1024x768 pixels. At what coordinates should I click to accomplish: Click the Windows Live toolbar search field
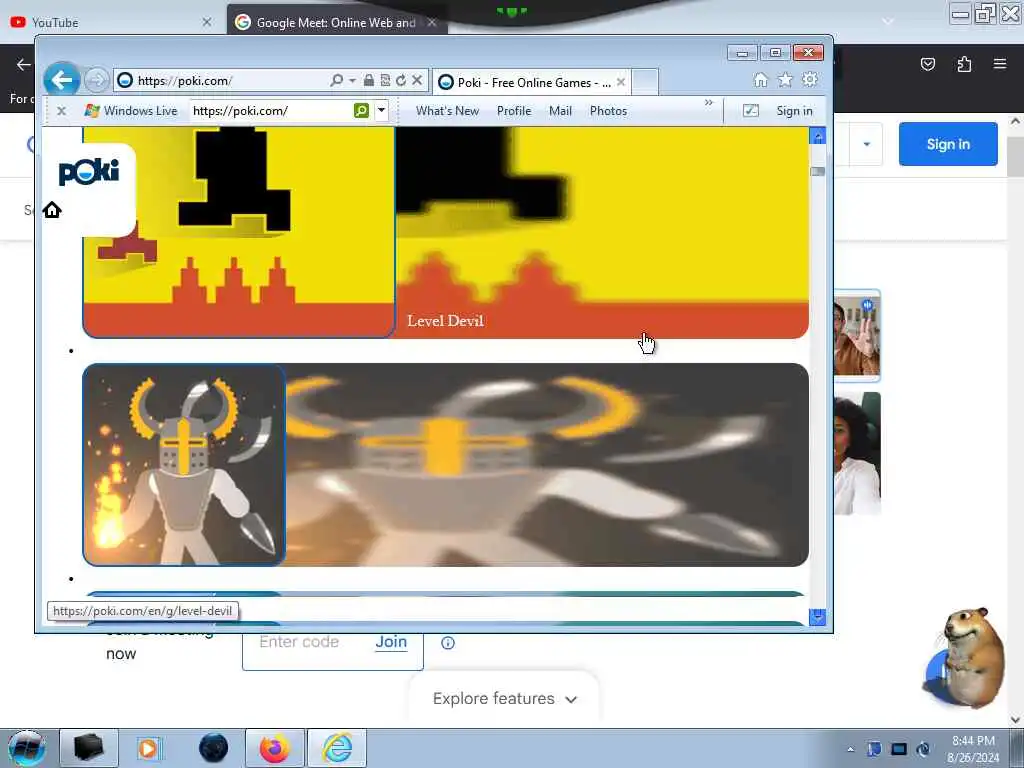(x=272, y=111)
